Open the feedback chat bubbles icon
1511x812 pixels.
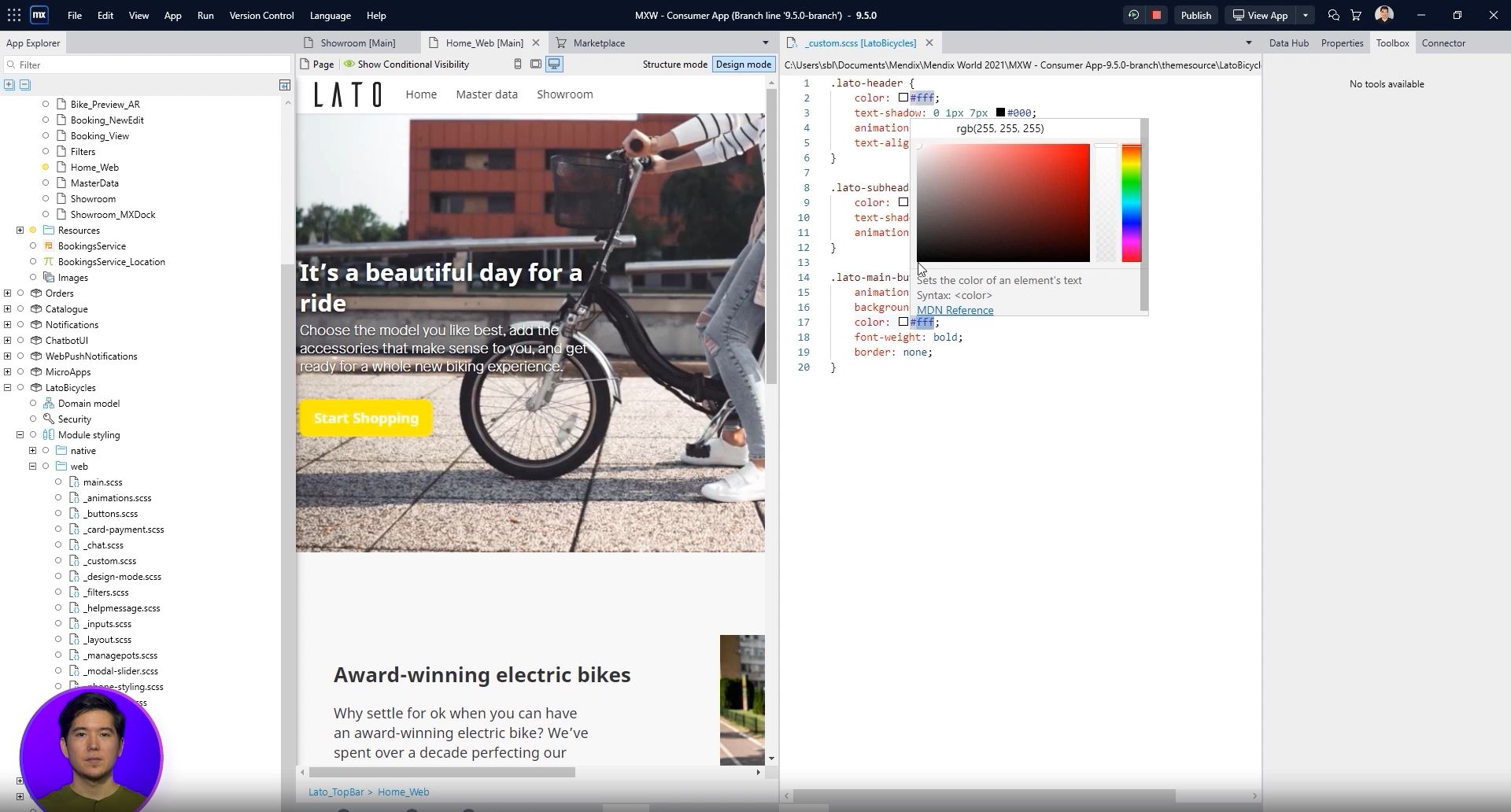tap(1333, 15)
